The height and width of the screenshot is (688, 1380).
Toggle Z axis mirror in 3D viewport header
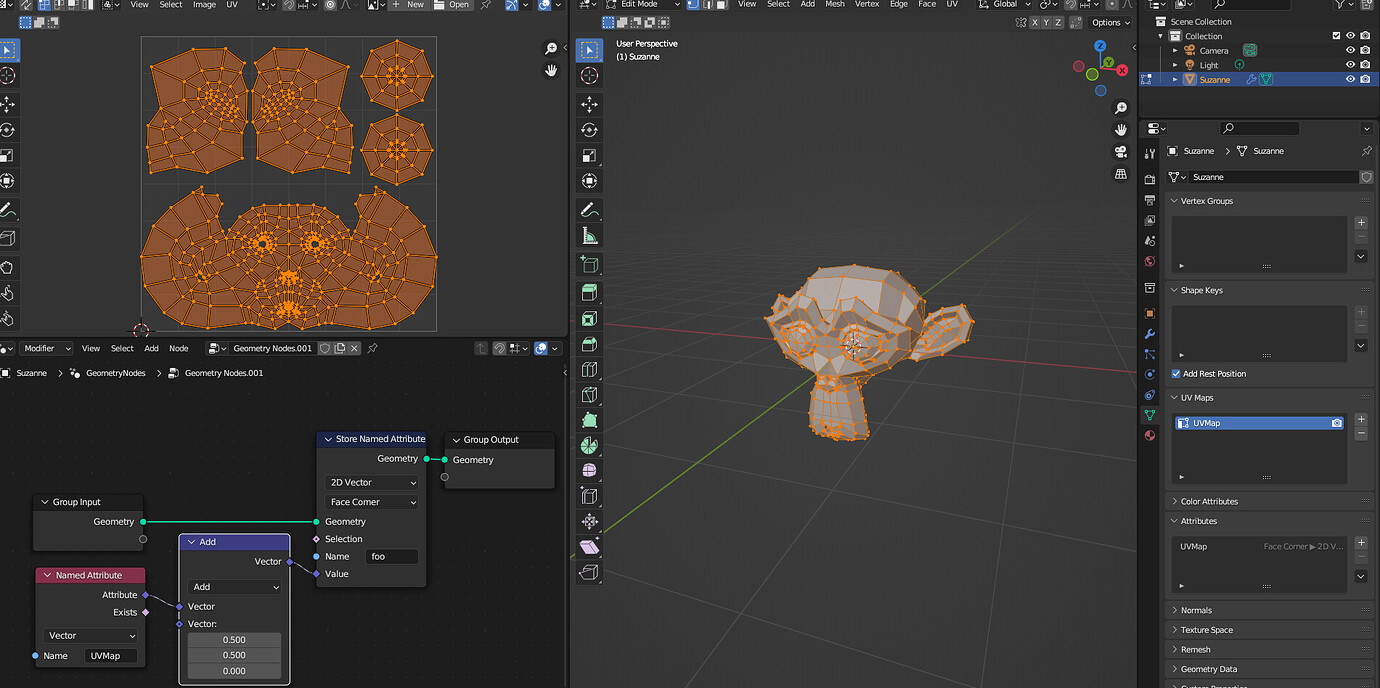1058,22
